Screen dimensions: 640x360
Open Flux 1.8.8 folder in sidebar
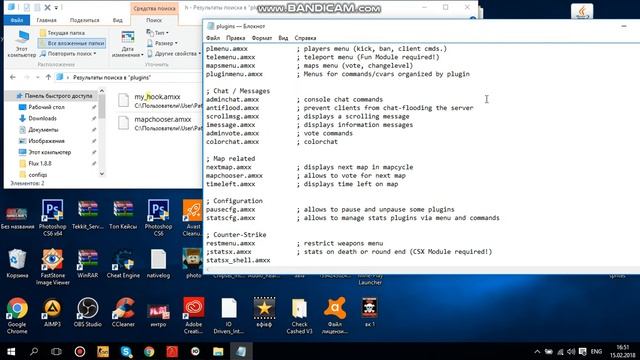(40, 163)
